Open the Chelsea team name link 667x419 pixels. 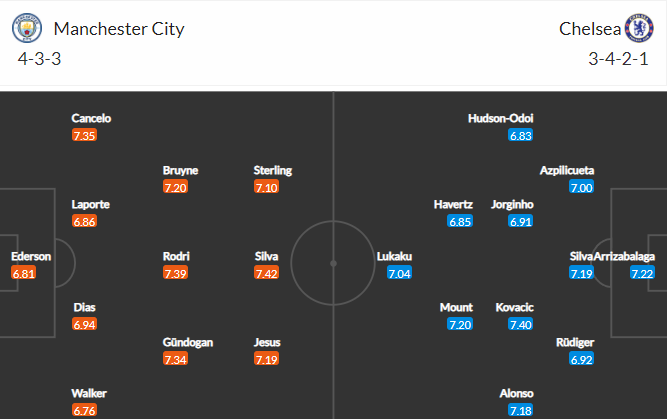[590, 29]
